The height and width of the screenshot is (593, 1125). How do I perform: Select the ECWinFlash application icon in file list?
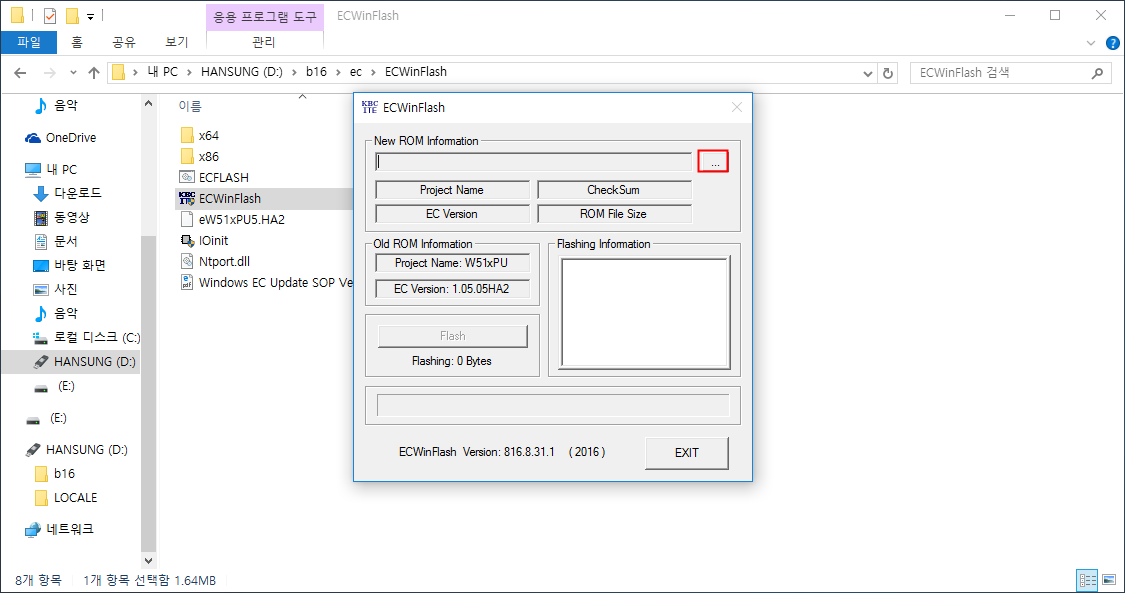187,199
